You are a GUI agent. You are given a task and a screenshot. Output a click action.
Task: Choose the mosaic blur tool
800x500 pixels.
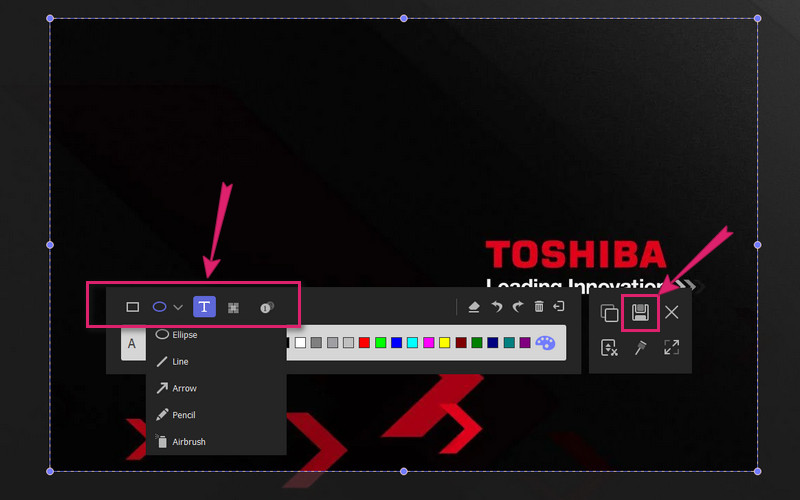[x=233, y=307]
